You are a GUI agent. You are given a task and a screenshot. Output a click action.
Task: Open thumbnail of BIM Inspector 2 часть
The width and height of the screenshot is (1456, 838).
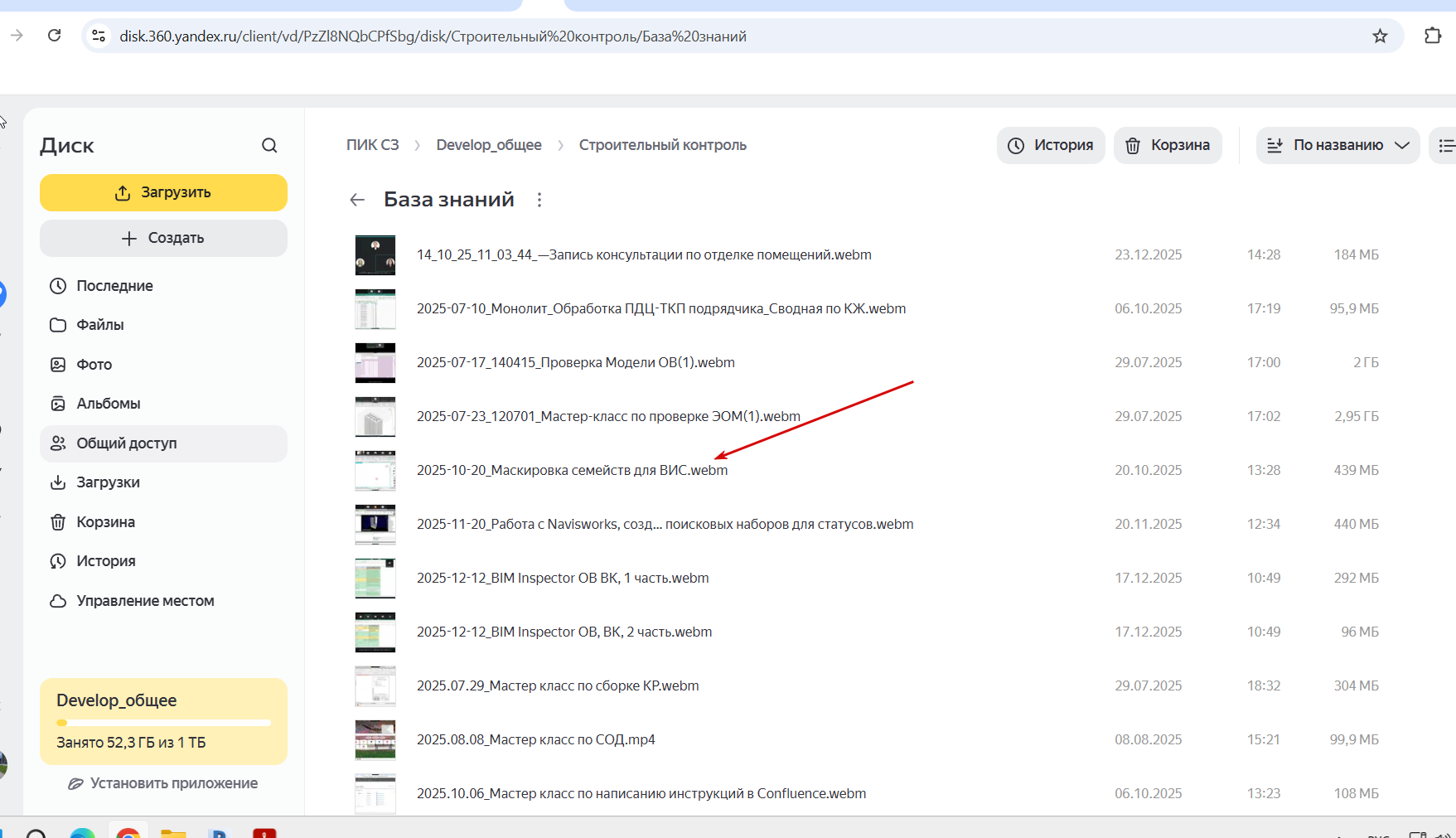[x=375, y=632]
